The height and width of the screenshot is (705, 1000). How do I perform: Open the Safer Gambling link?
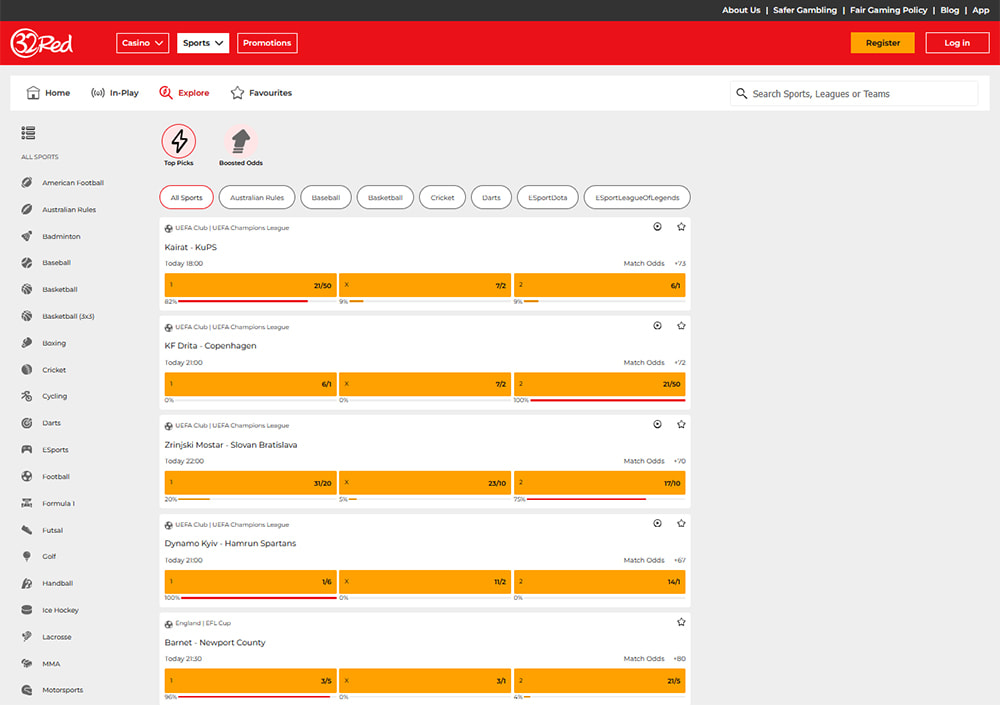click(805, 10)
